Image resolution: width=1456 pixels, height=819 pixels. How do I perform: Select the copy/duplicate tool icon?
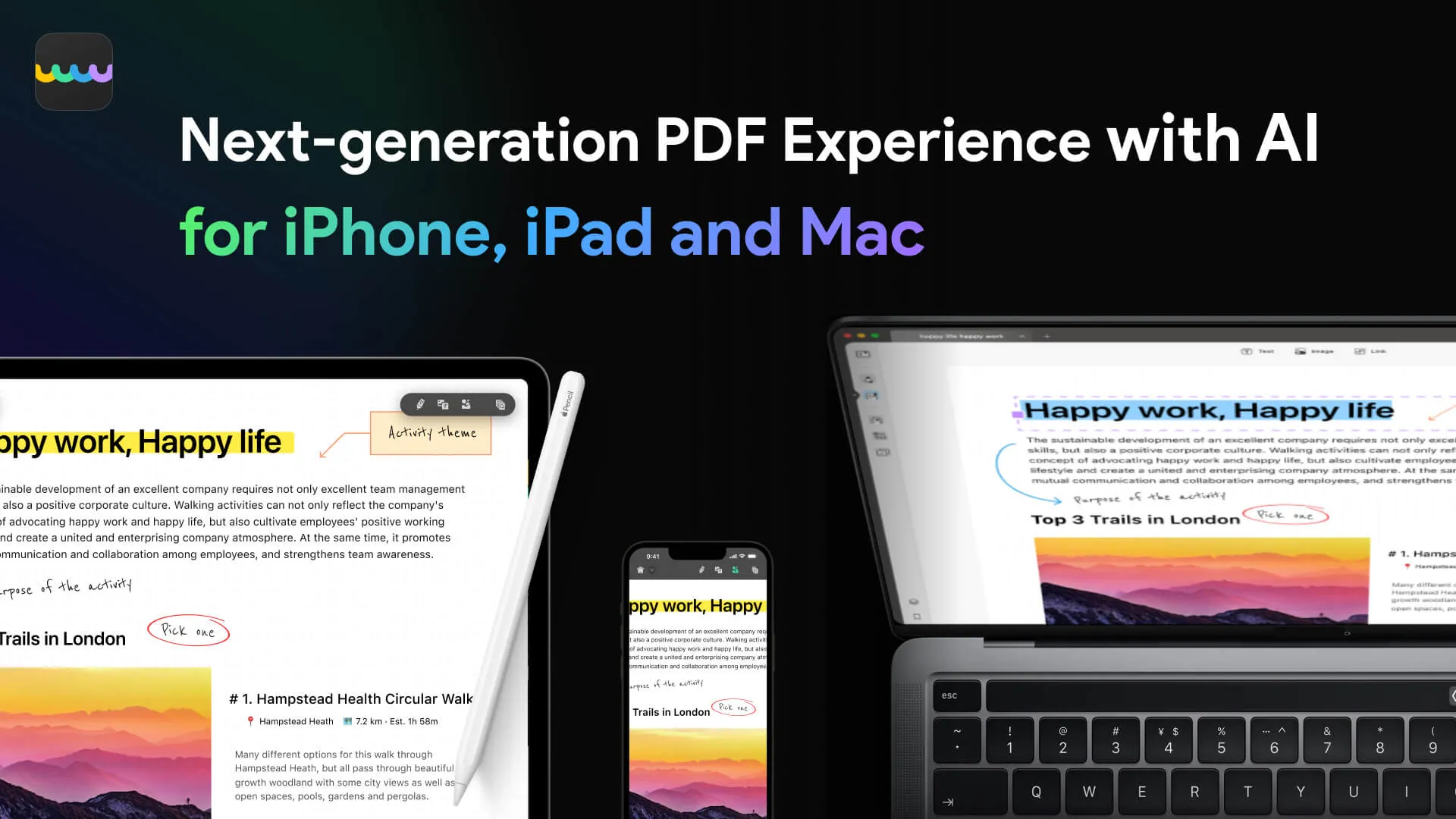point(500,403)
